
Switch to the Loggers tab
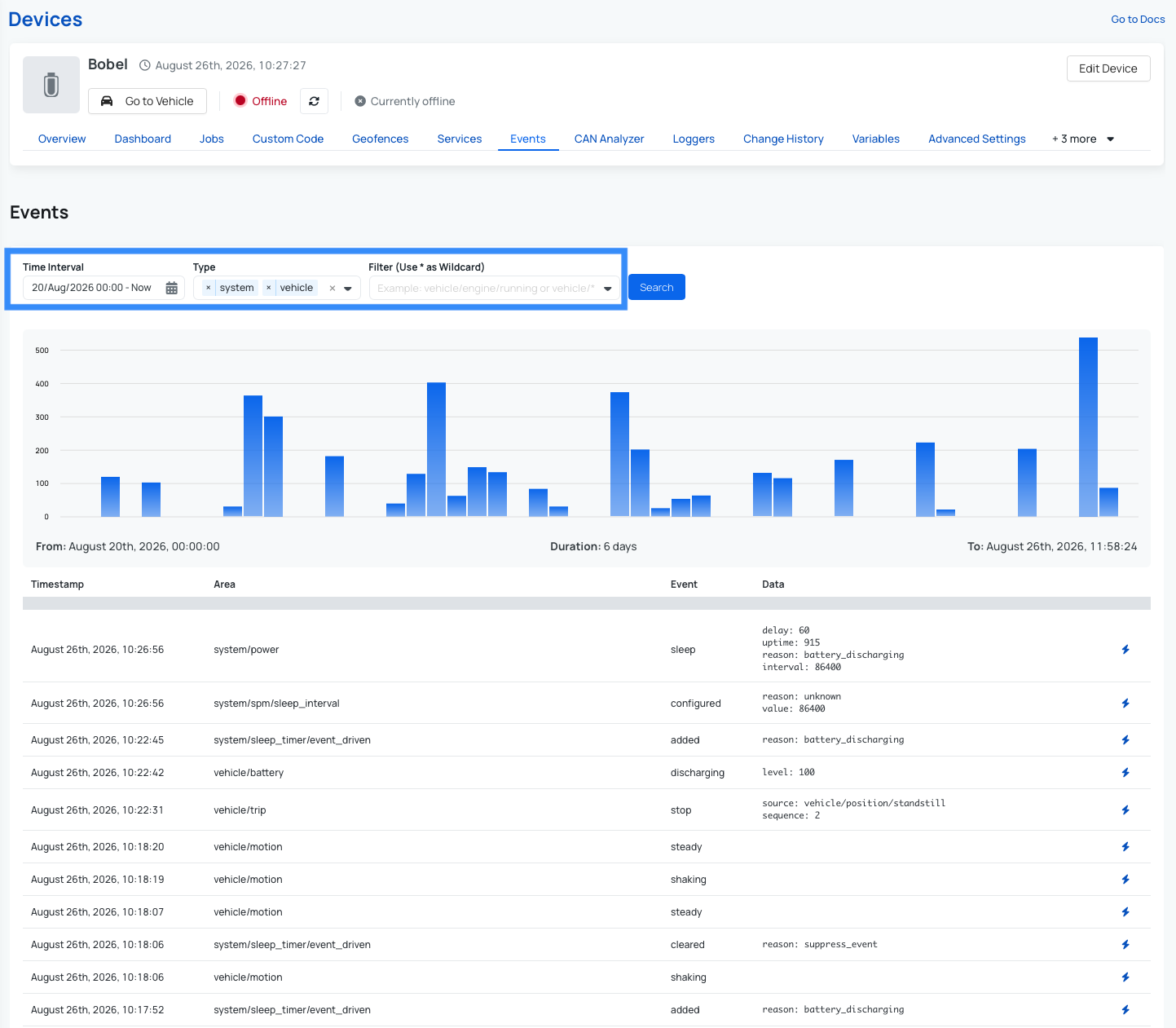pyautogui.click(x=694, y=139)
